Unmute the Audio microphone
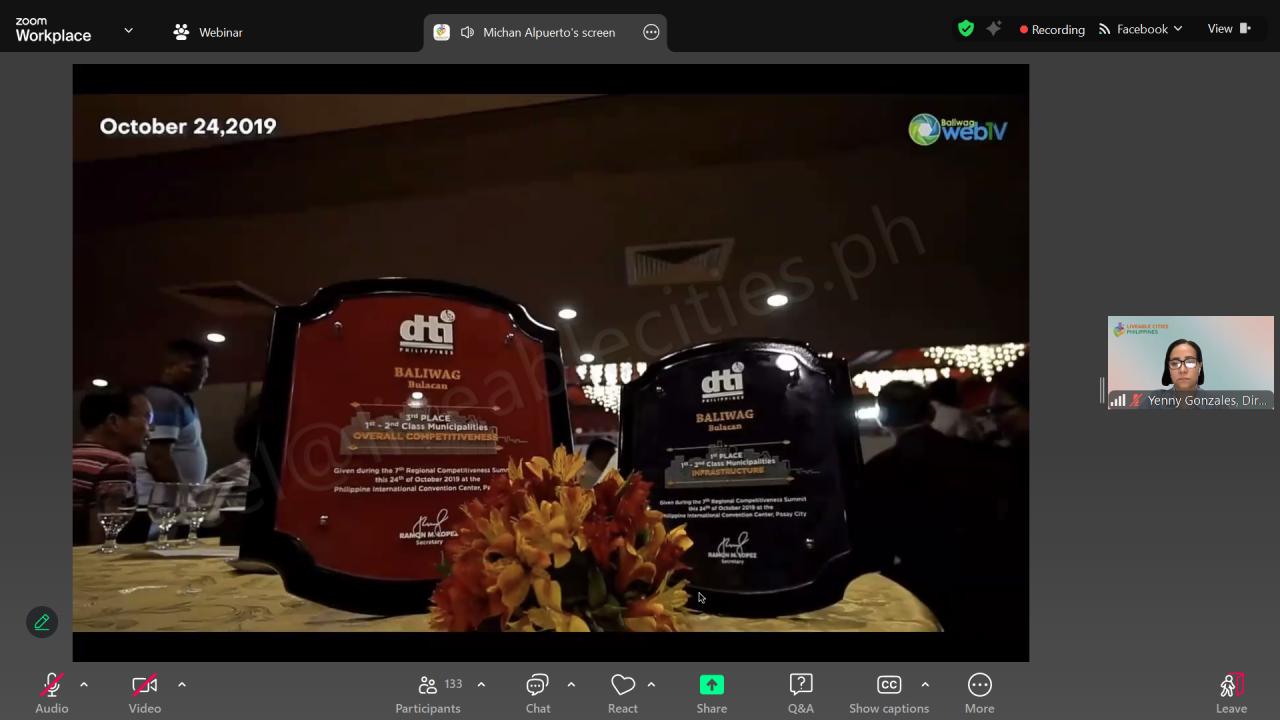 52,693
